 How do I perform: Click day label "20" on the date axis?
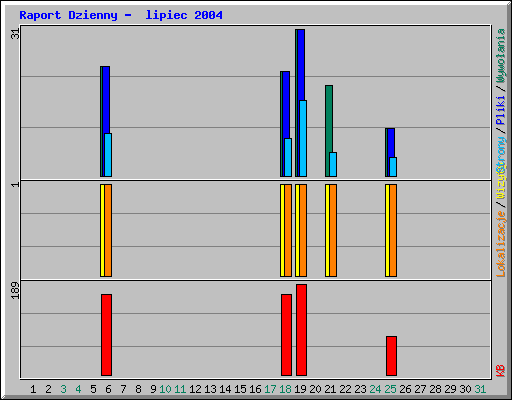[315, 389]
